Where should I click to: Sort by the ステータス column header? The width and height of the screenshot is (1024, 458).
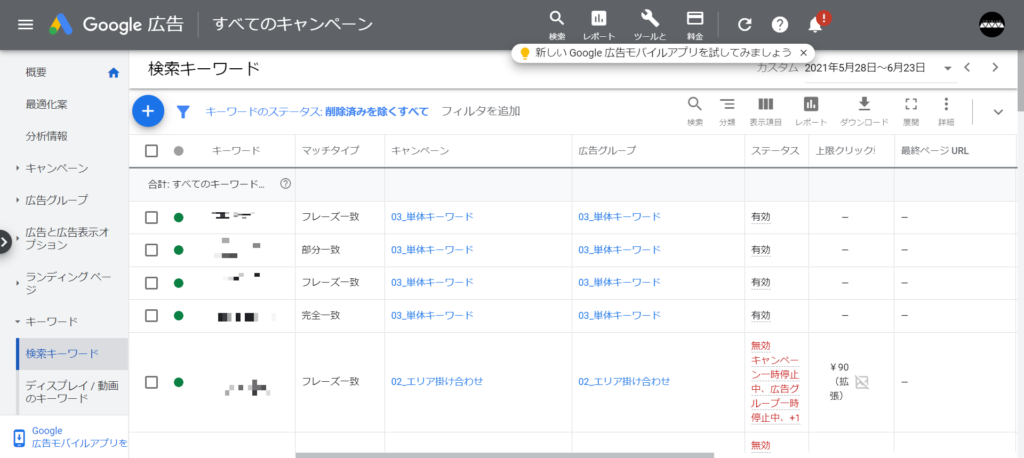pyautogui.click(x=775, y=151)
